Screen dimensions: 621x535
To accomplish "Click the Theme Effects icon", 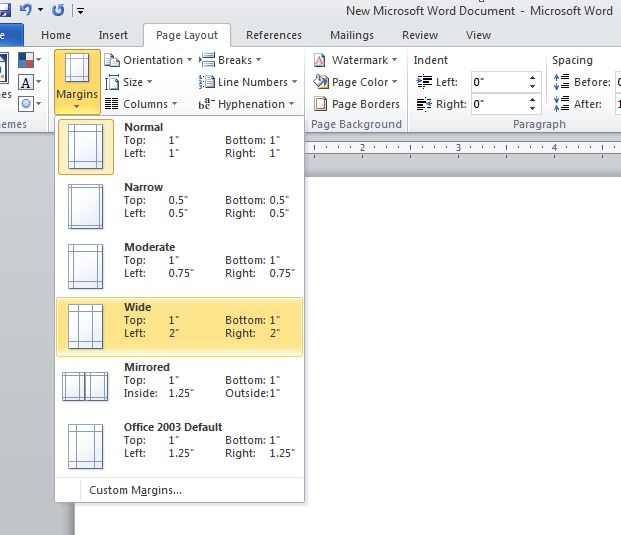I will pyautogui.click(x=26, y=104).
